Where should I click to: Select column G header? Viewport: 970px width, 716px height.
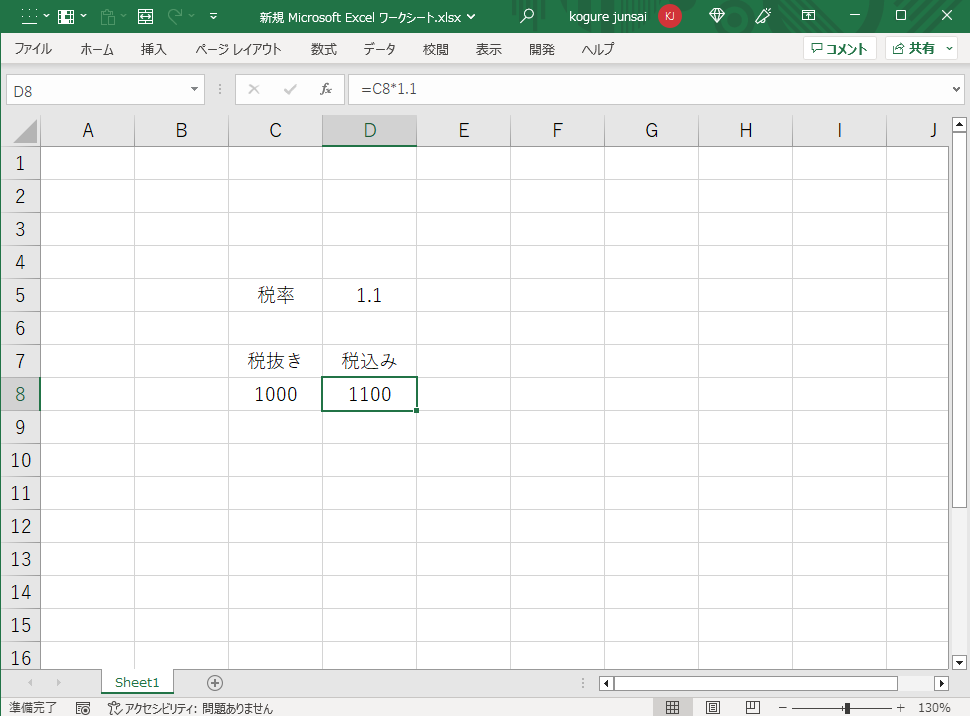click(x=651, y=131)
